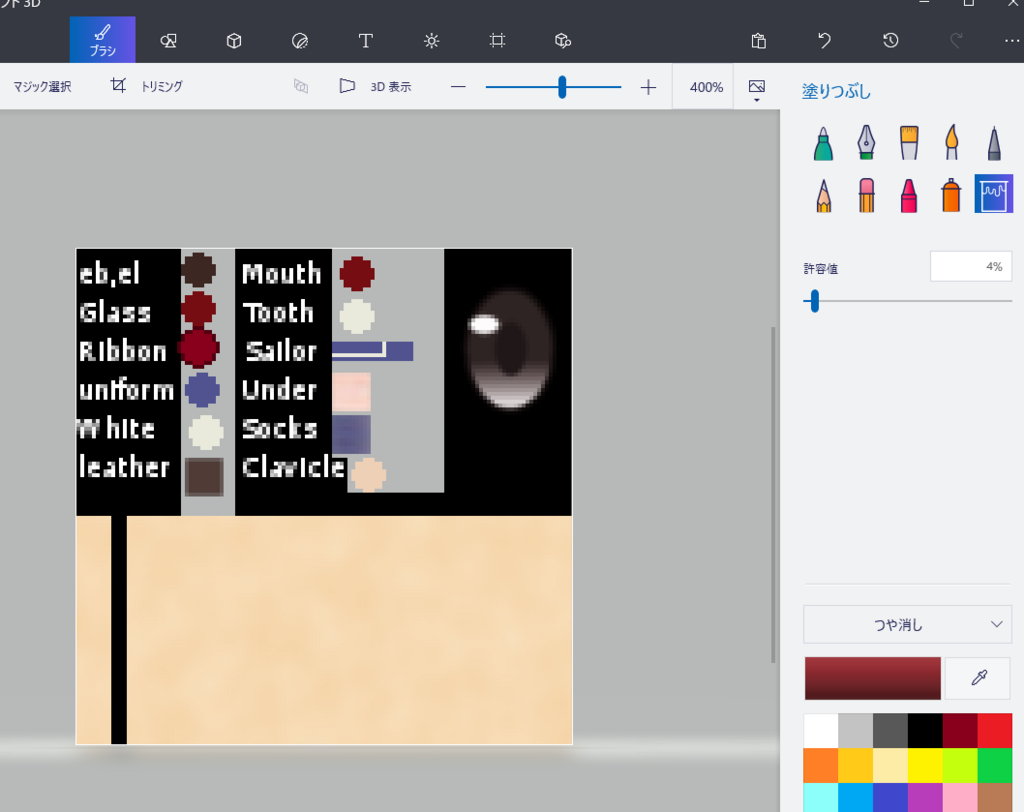
Task: Open the more options ellipsis menu
Action: (1012, 41)
